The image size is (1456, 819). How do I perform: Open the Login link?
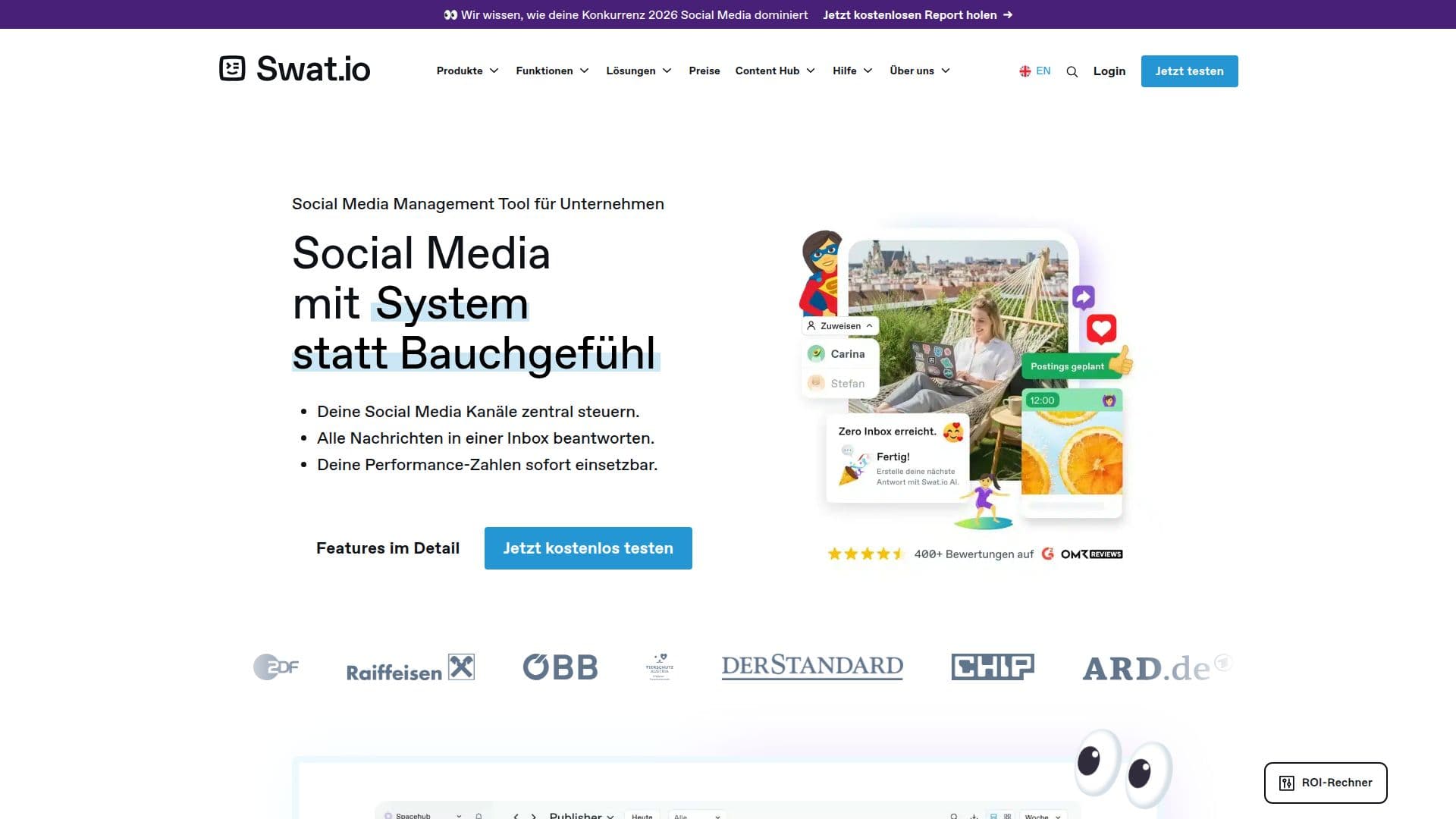click(1109, 71)
